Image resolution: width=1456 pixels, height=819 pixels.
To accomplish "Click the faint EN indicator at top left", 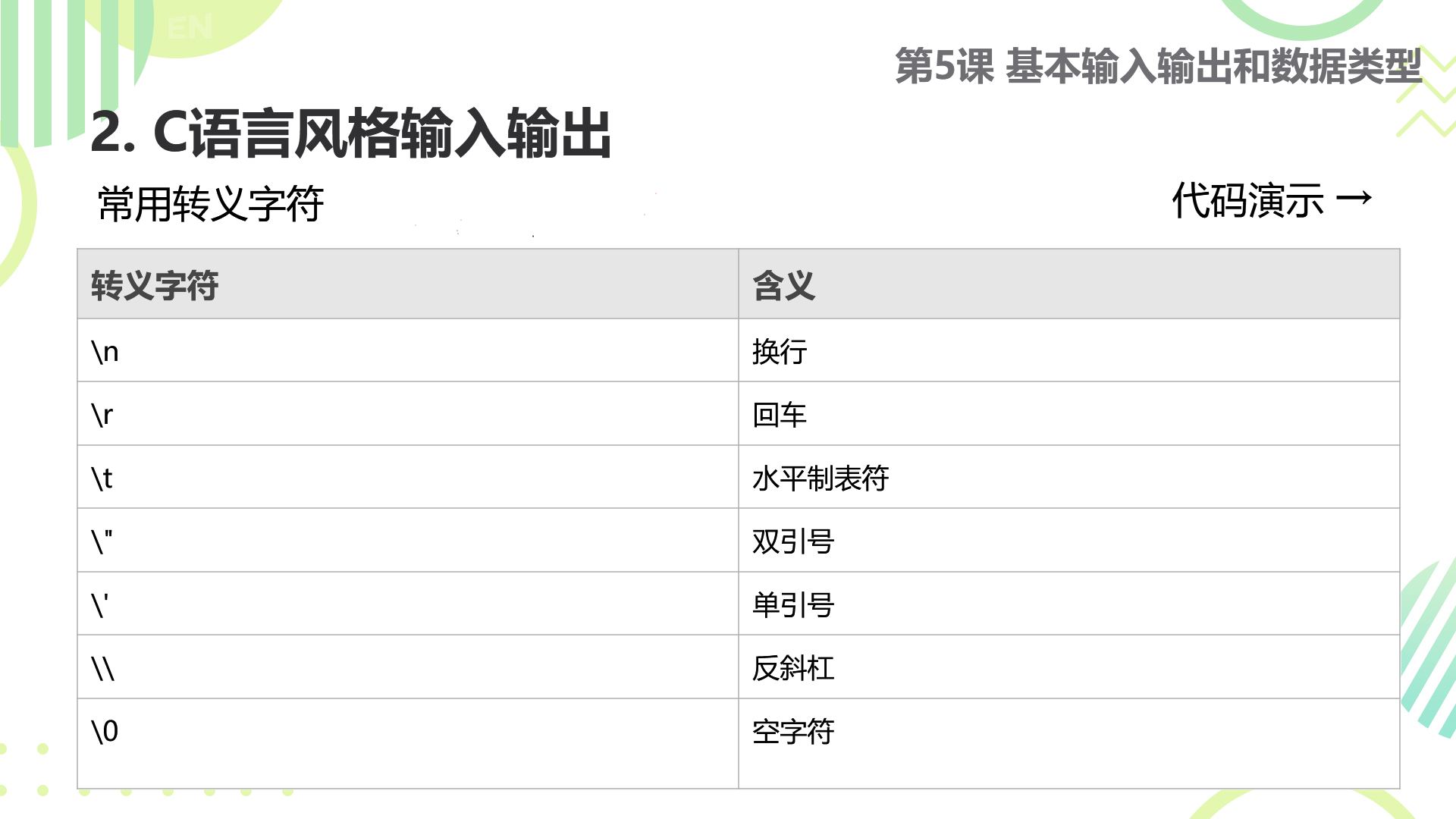I will (x=190, y=29).
